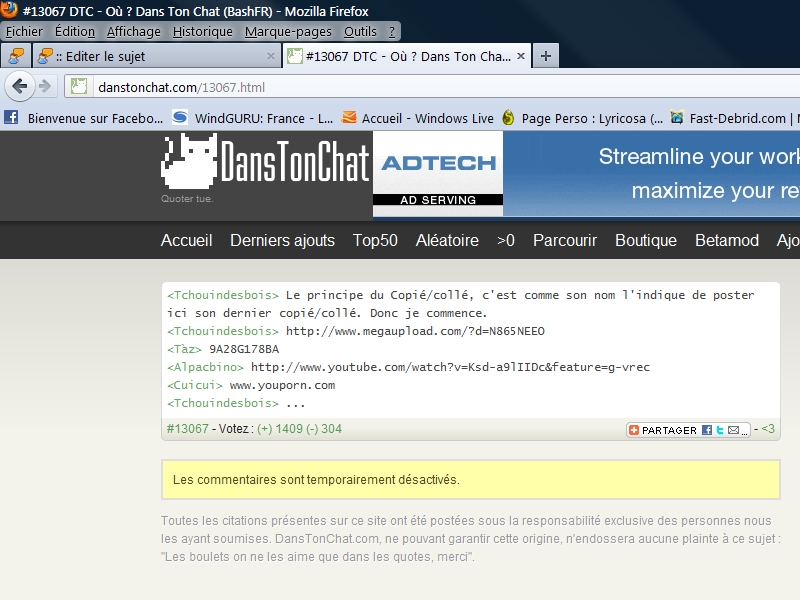Close the '#13067 DTC' tab

point(521,56)
